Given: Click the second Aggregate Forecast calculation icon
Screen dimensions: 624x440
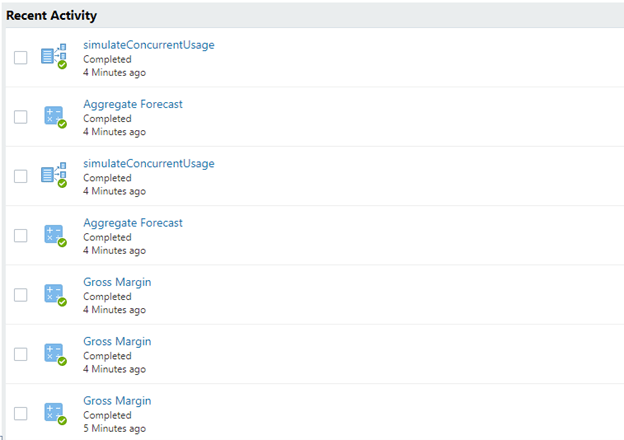Looking at the screenshot, I should [x=53, y=235].
